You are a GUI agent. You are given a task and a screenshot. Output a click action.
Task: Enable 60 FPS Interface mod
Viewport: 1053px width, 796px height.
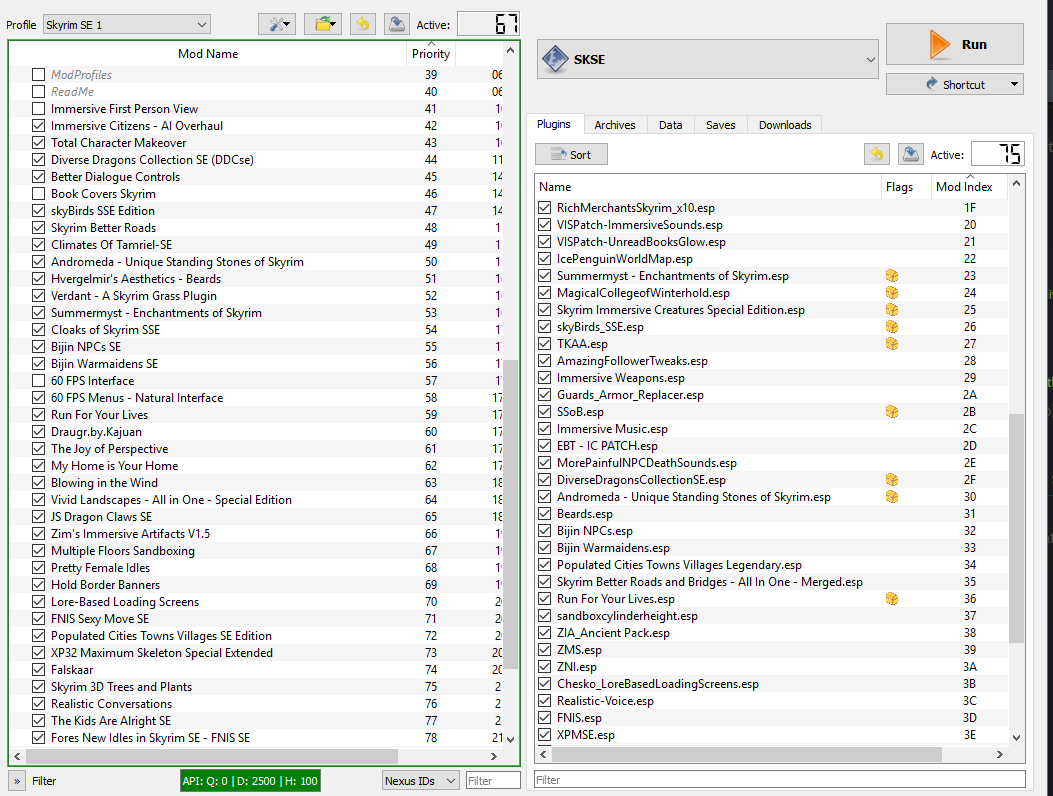point(38,381)
